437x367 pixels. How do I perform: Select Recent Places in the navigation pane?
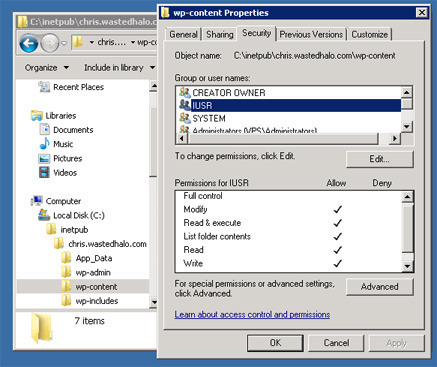coord(78,87)
